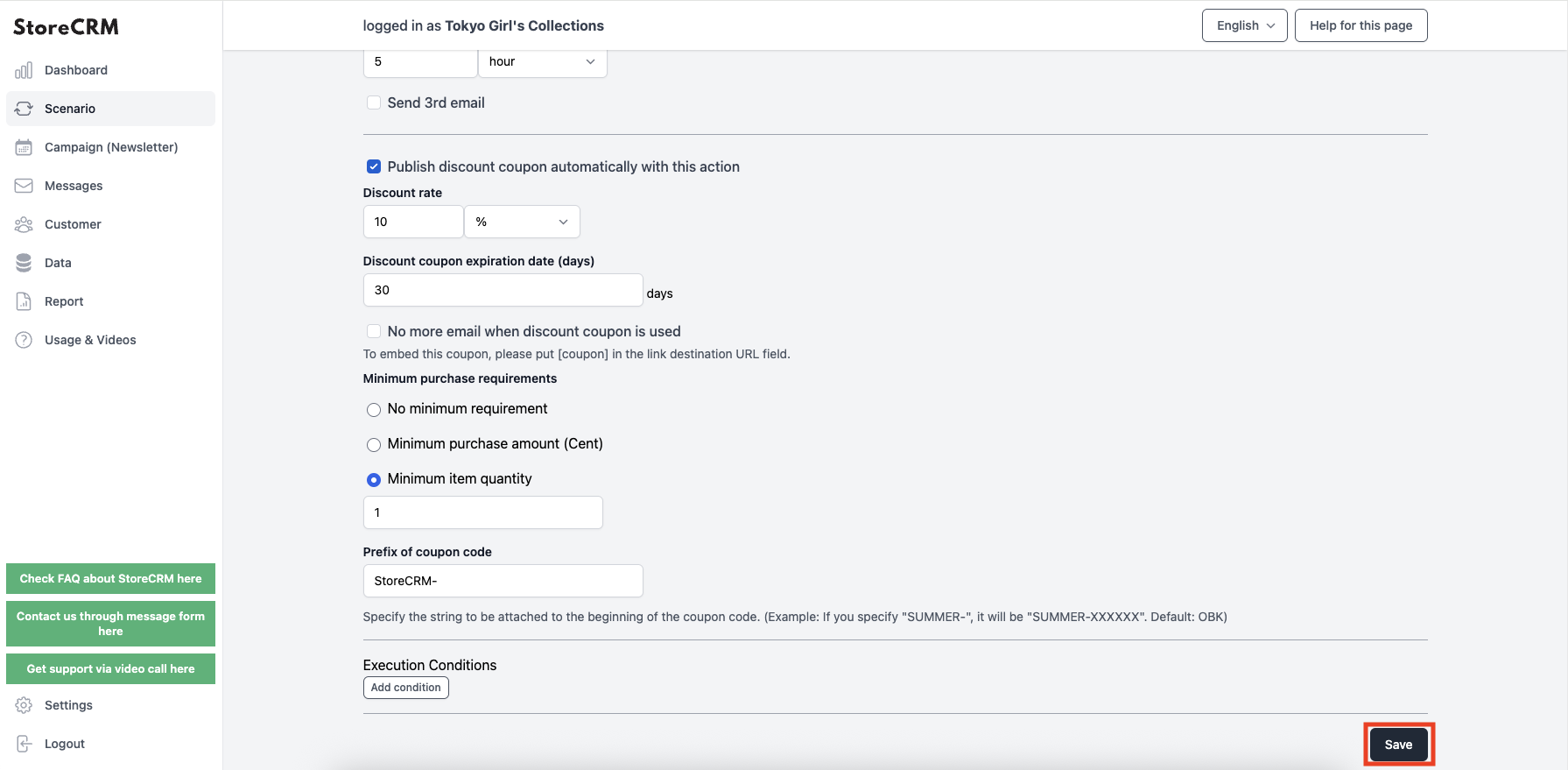
Task: Uncheck Publish discount coupon automatically checkbox
Action: [x=374, y=166]
